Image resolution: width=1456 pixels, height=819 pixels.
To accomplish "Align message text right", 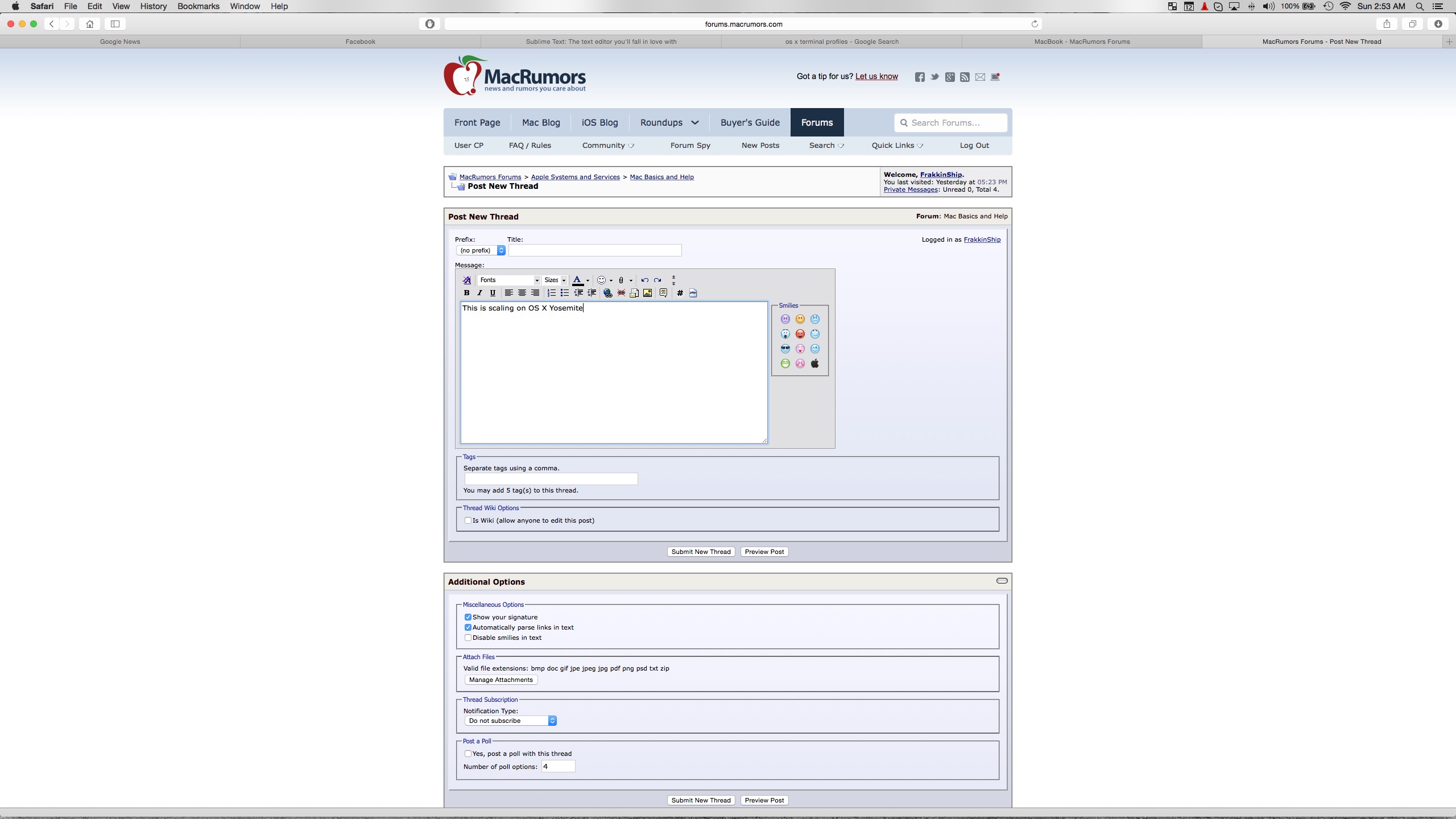I will pos(535,293).
